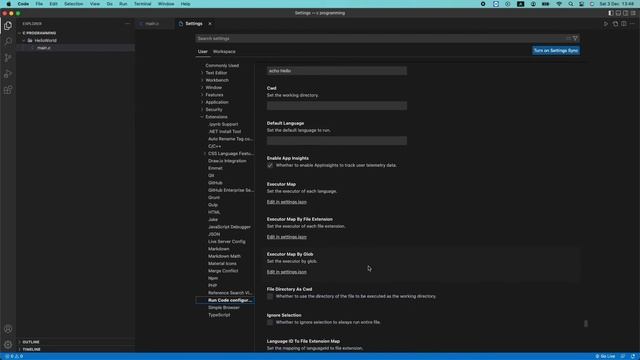Expand the Text Editor settings category
This screenshot has width=640, height=360.
click(202, 73)
